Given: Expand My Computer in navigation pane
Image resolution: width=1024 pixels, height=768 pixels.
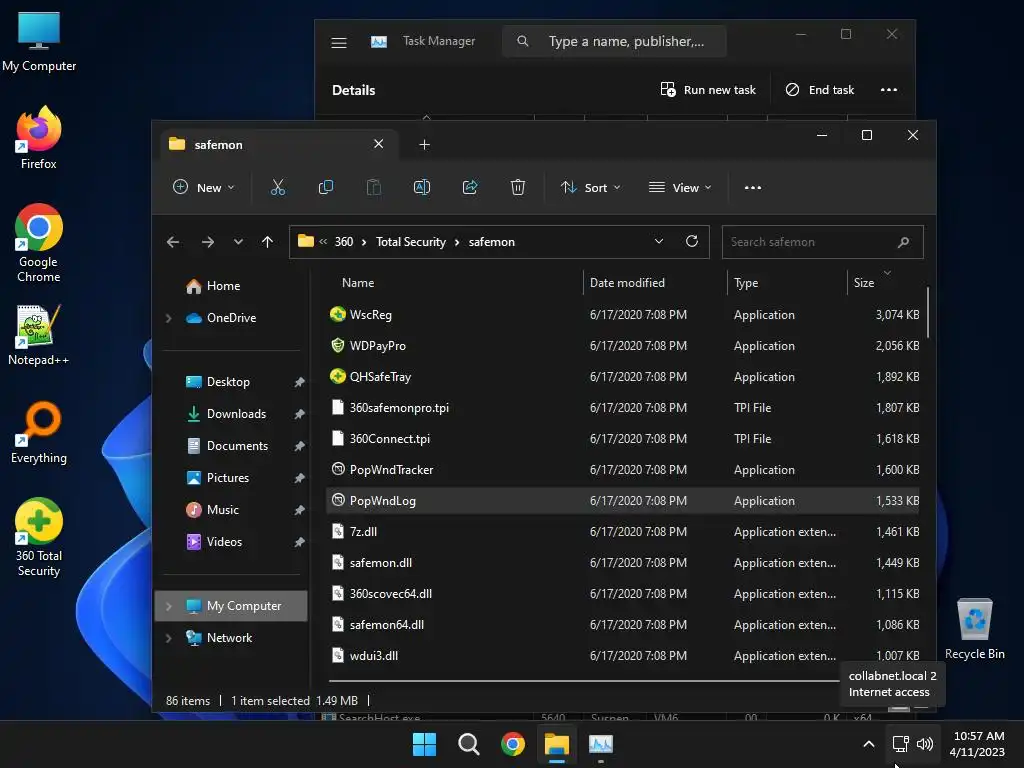Looking at the screenshot, I should pyautogui.click(x=168, y=606).
